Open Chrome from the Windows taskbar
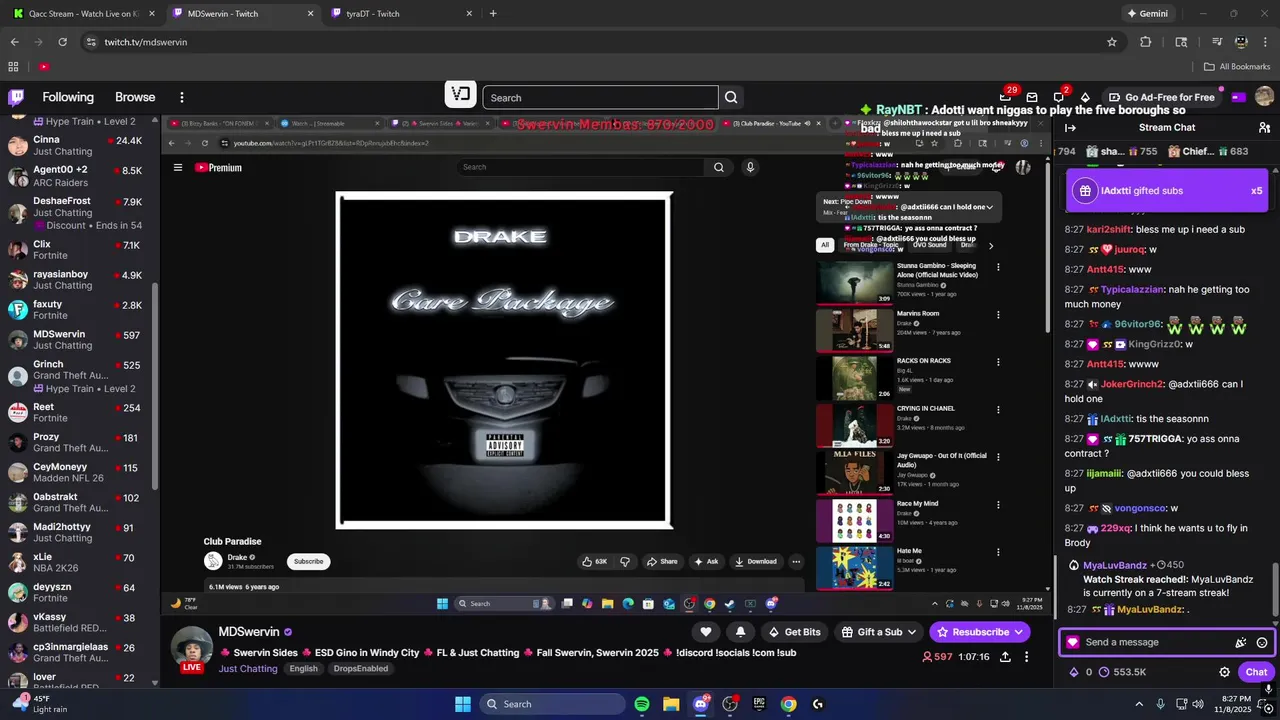This screenshot has height=720, width=1280. click(x=789, y=704)
